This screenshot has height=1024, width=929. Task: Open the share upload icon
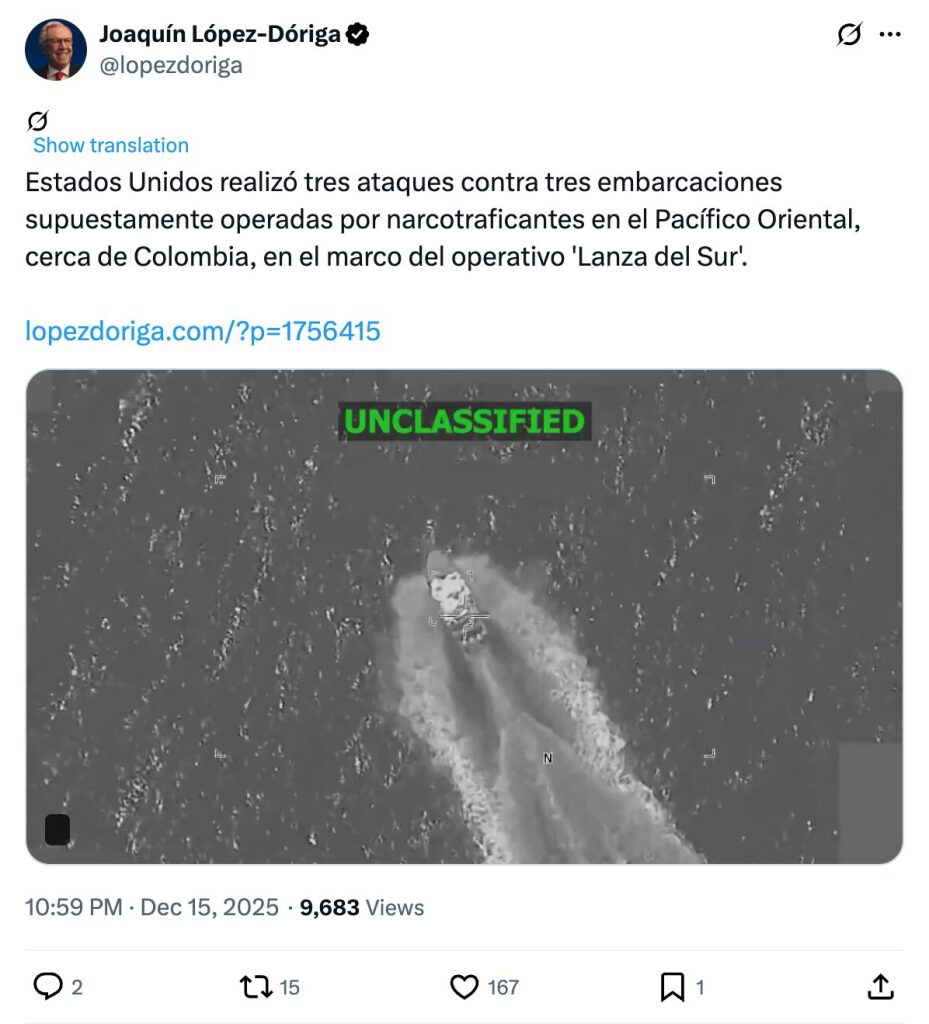[x=880, y=987]
